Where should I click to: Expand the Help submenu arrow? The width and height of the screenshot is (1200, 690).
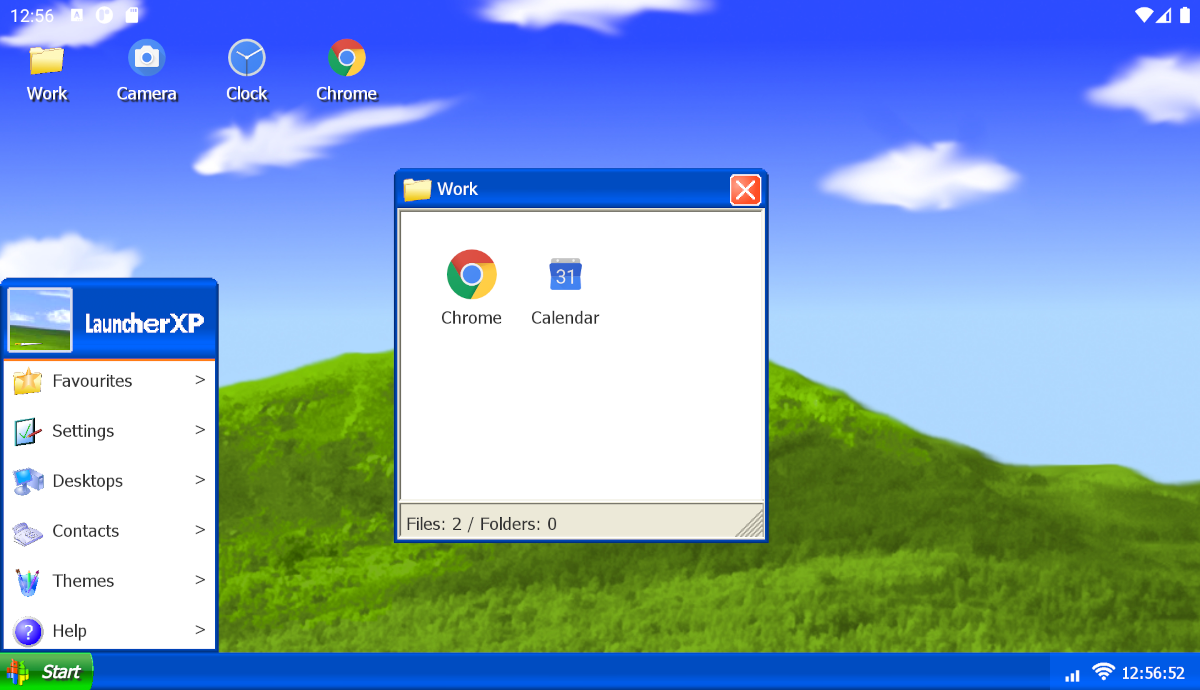coord(200,630)
